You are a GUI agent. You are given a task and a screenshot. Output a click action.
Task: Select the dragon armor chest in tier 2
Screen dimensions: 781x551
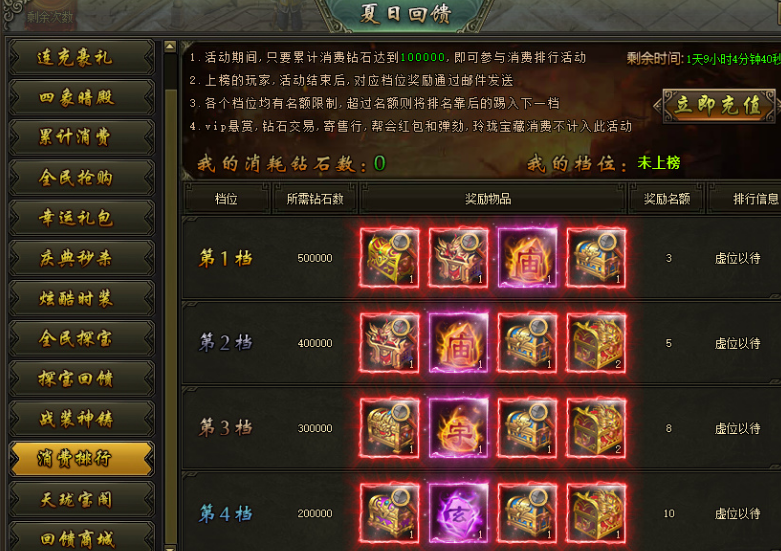[389, 343]
